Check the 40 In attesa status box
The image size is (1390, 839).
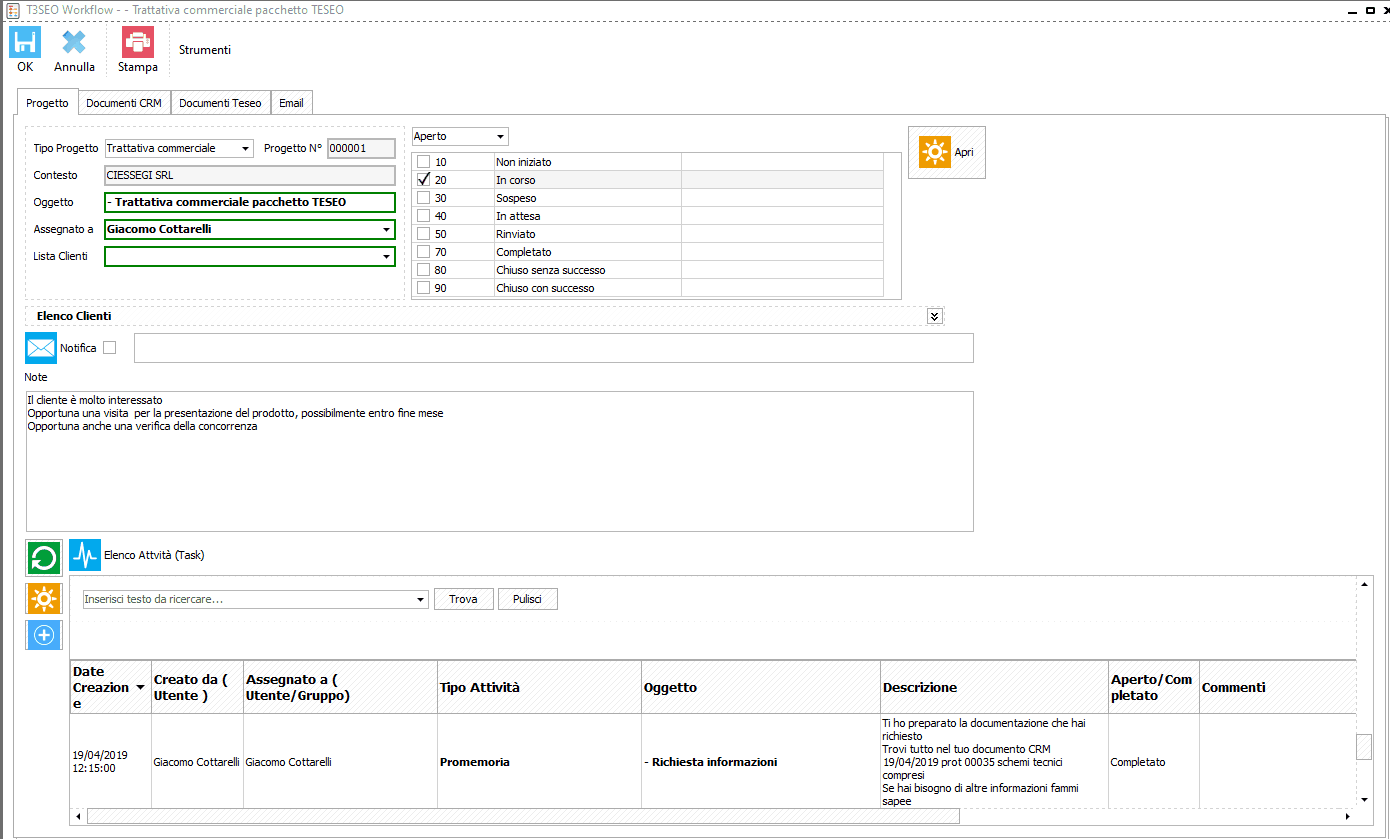coord(424,216)
